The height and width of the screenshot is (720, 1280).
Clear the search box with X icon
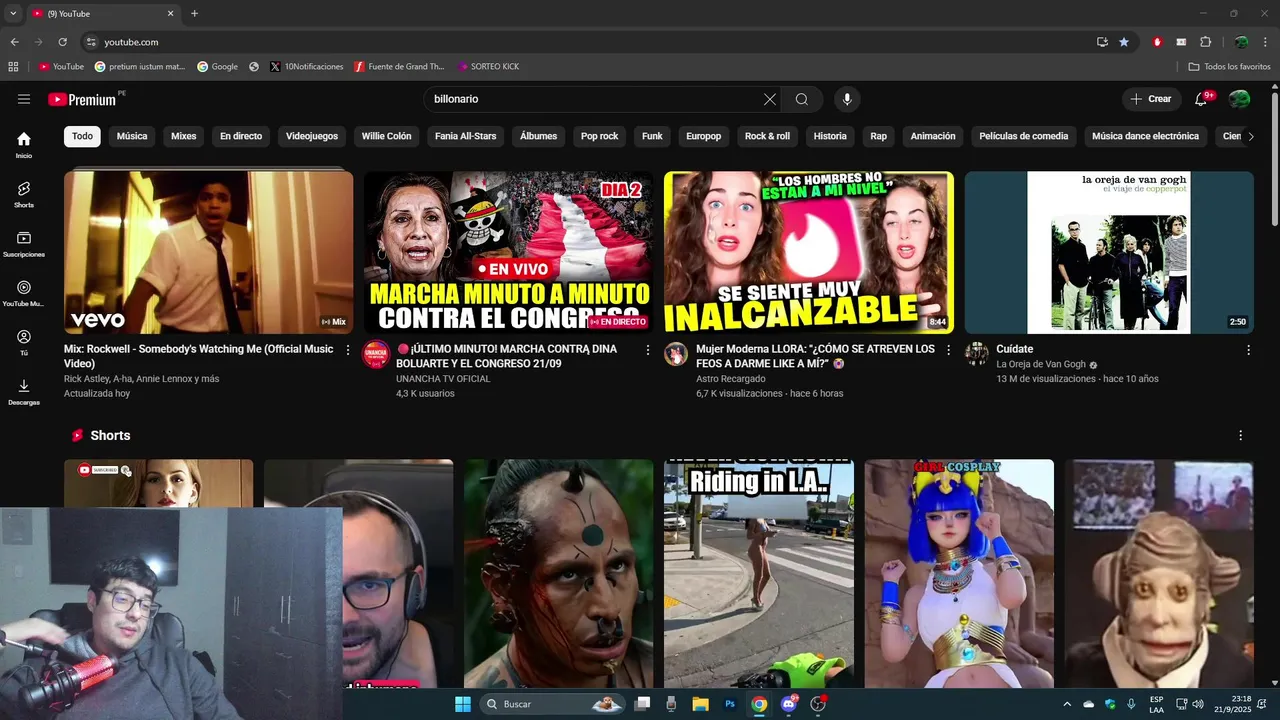tap(770, 99)
